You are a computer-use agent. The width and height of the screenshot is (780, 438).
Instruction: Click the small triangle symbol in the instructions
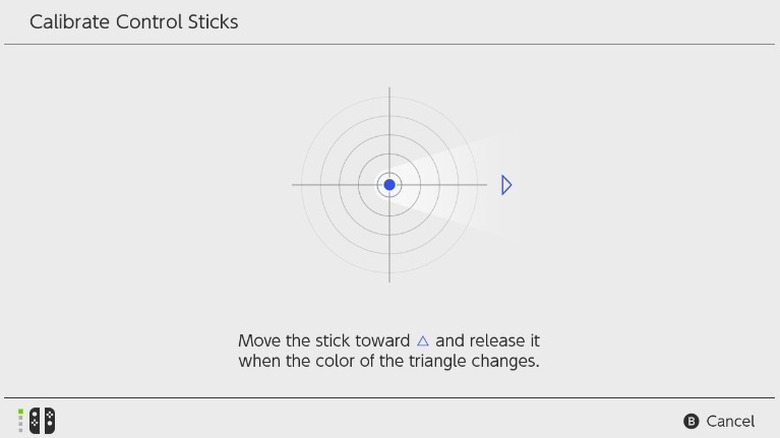tap(423, 341)
